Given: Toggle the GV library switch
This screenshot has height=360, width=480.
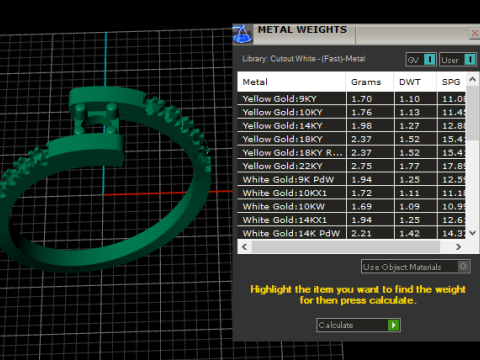Looking at the screenshot, I should click(x=421, y=60).
